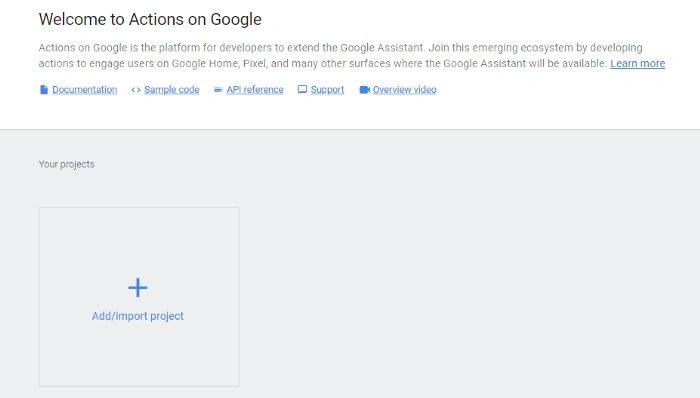Click the Documentation page icon
The width and height of the screenshot is (700, 398).
point(44,90)
